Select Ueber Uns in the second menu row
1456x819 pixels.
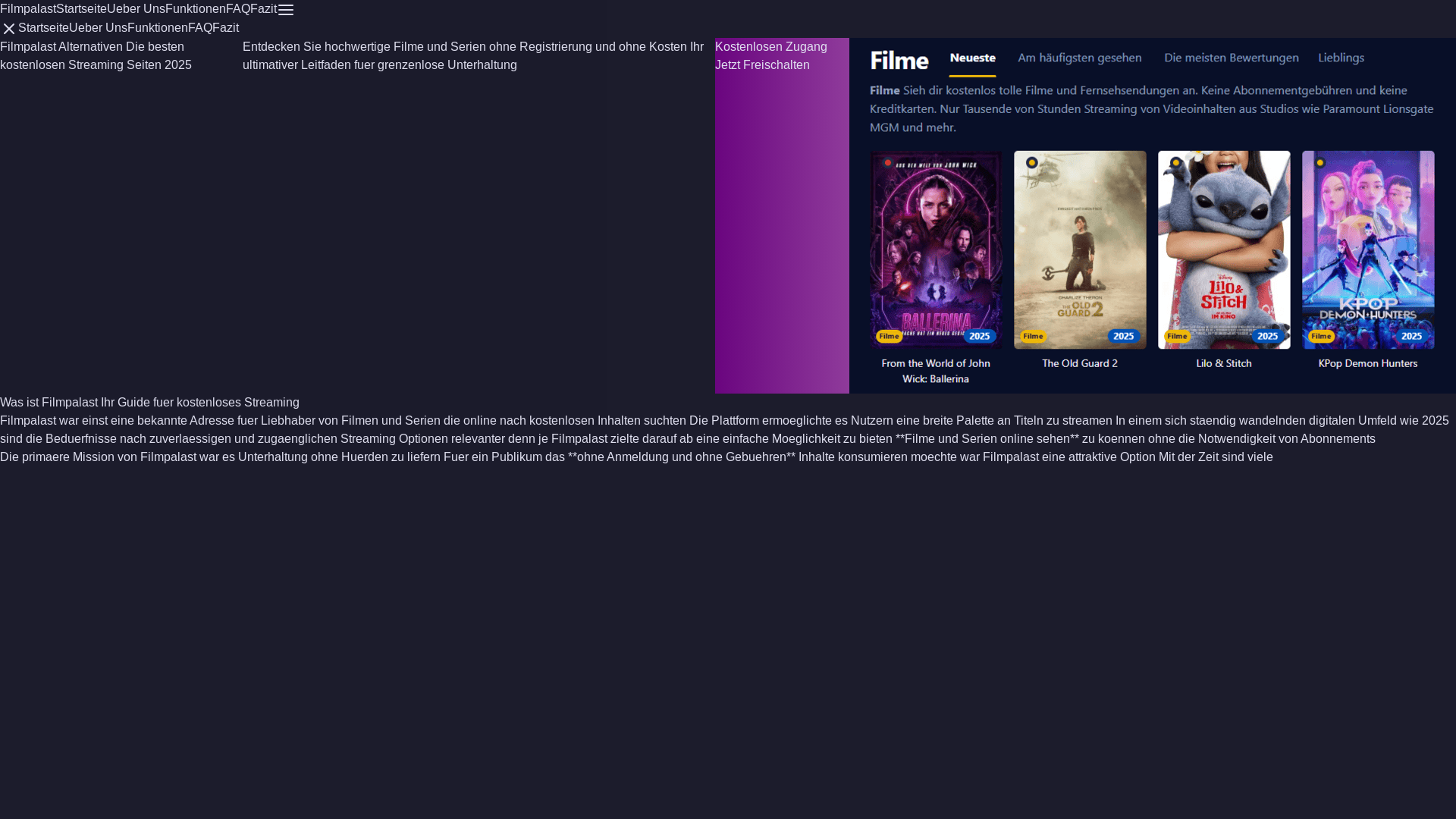[99, 28]
